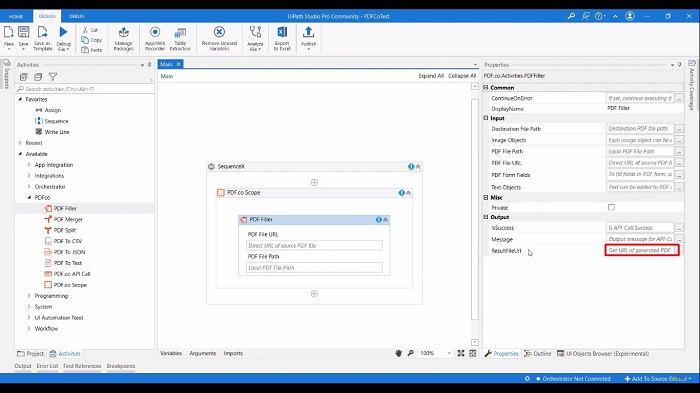The width and height of the screenshot is (700, 393).
Task: Click the designer search magnifier icon
Action: tap(410, 353)
